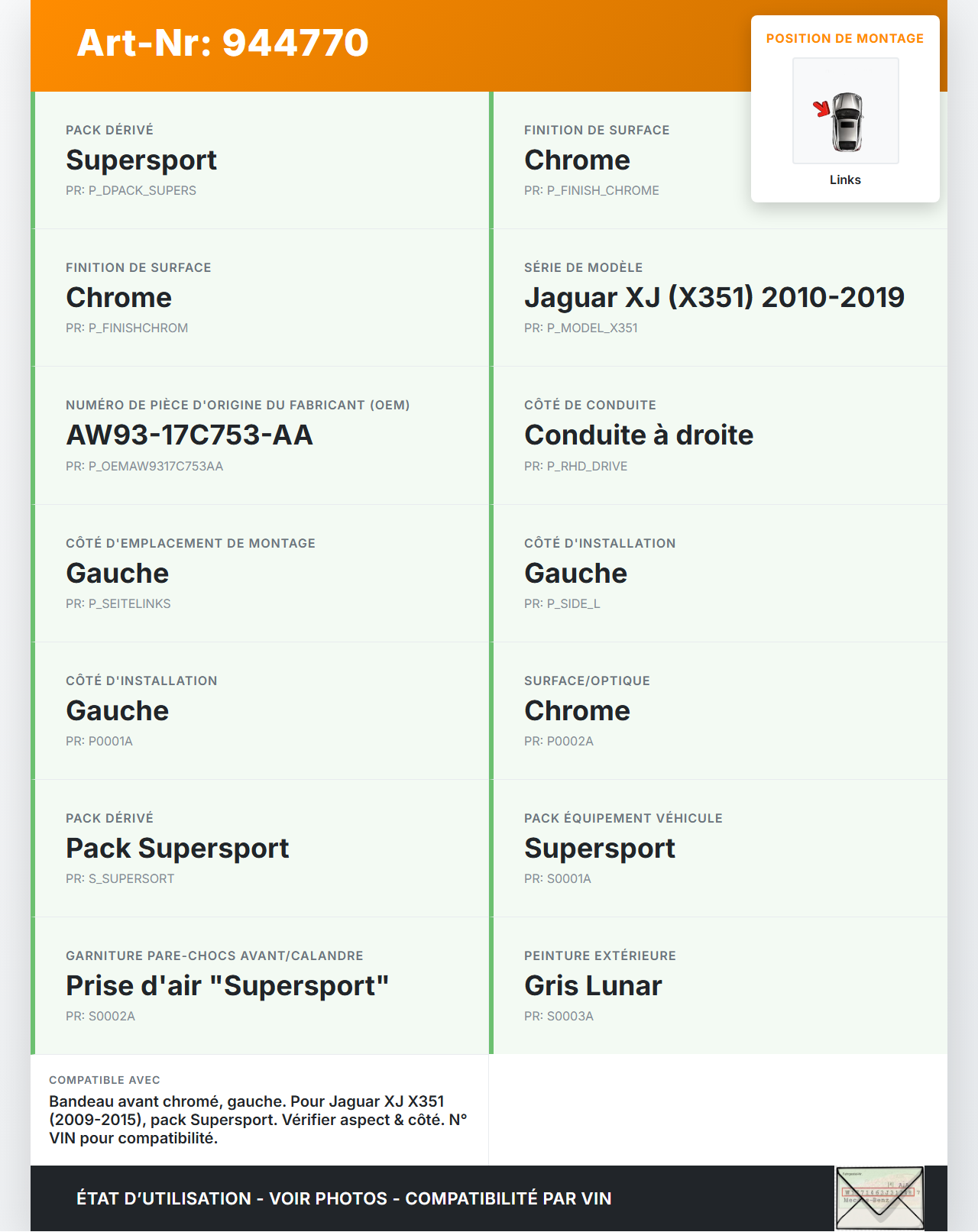The height and width of the screenshot is (1232, 978).
Task: Click the Gauche value with code P_SIDE_L
Action: [x=575, y=574]
